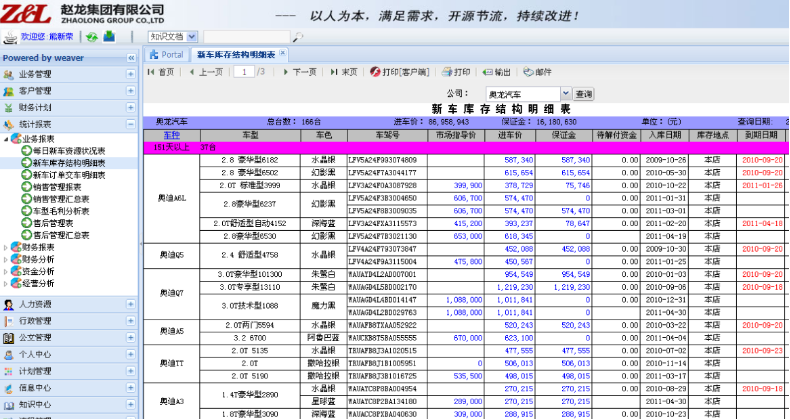
Task: Open 车型毛利分析表 in the tree
Action: [61, 211]
